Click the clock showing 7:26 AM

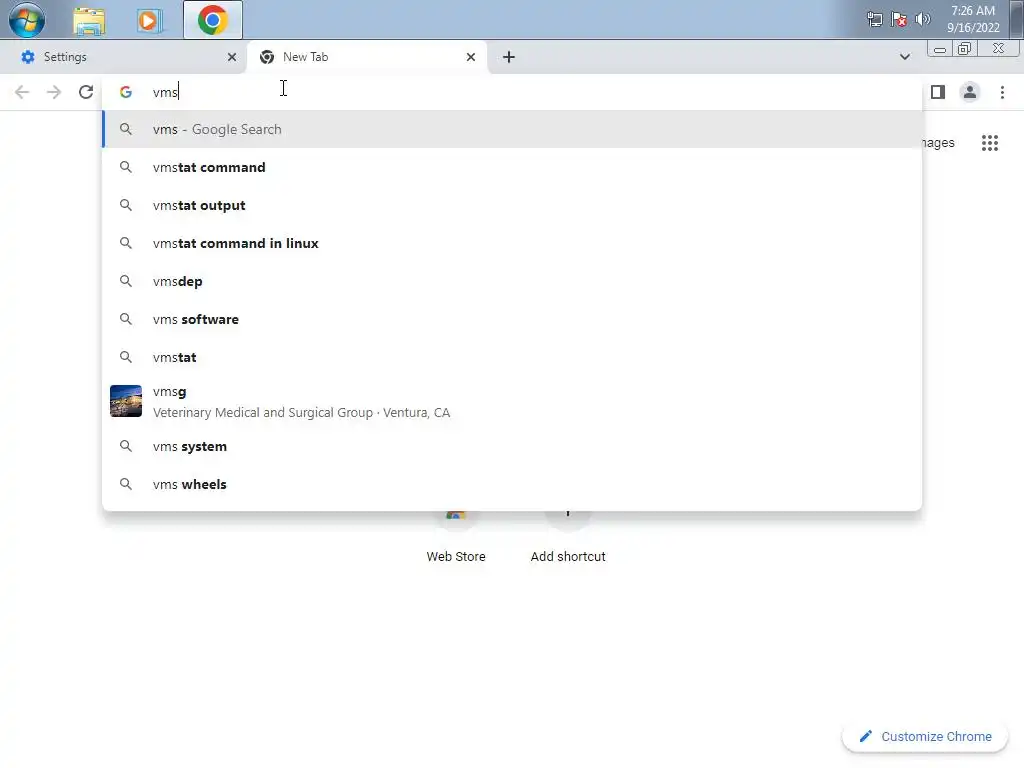tap(973, 19)
